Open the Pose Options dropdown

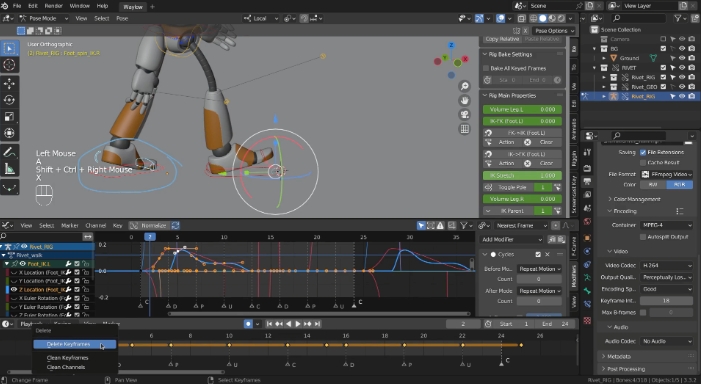pyautogui.click(x=553, y=31)
